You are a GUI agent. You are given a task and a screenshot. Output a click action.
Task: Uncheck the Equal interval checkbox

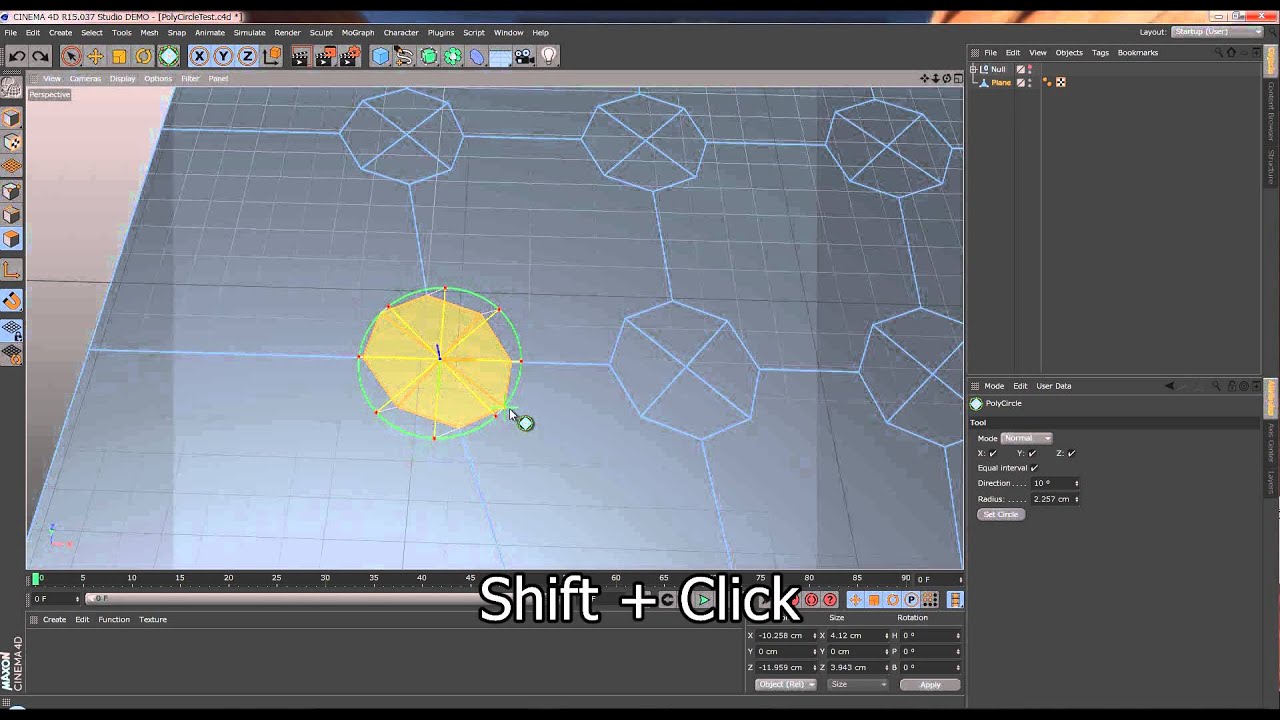pyautogui.click(x=1034, y=468)
